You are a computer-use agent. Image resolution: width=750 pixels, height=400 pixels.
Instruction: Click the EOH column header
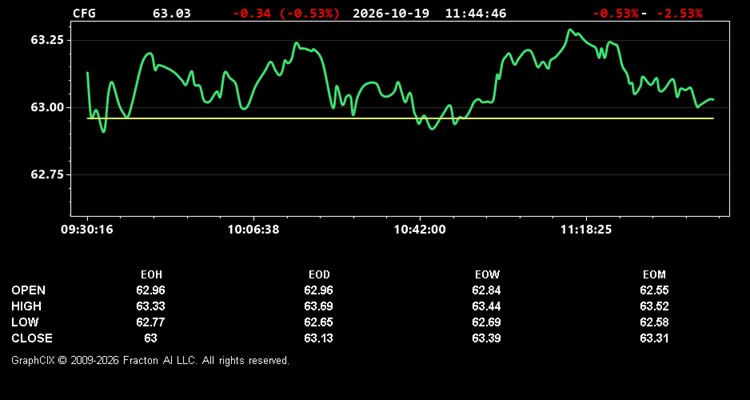click(x=151, y=275)
